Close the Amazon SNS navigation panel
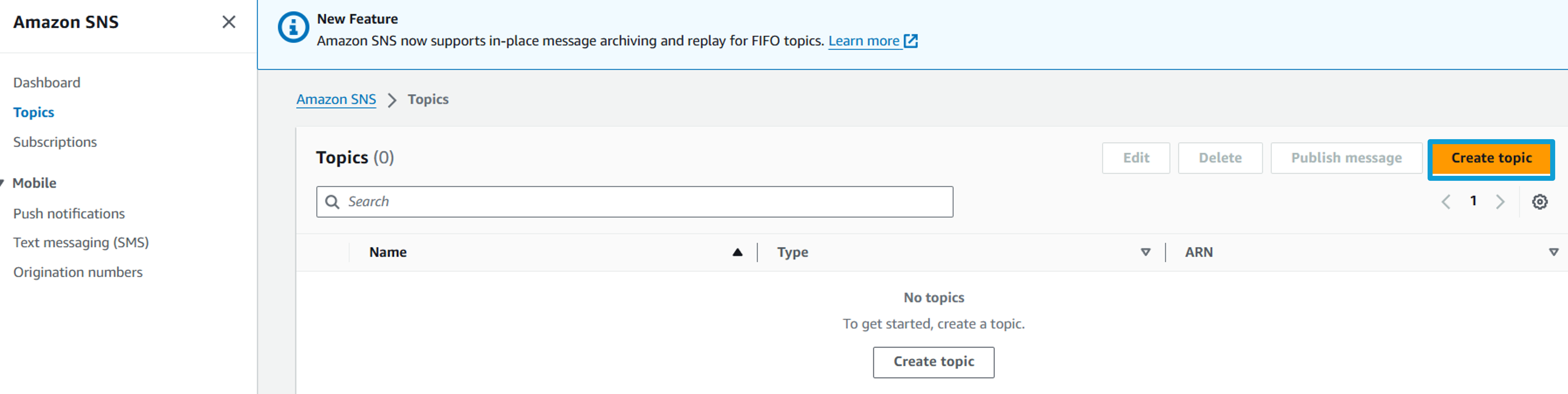 229,22
